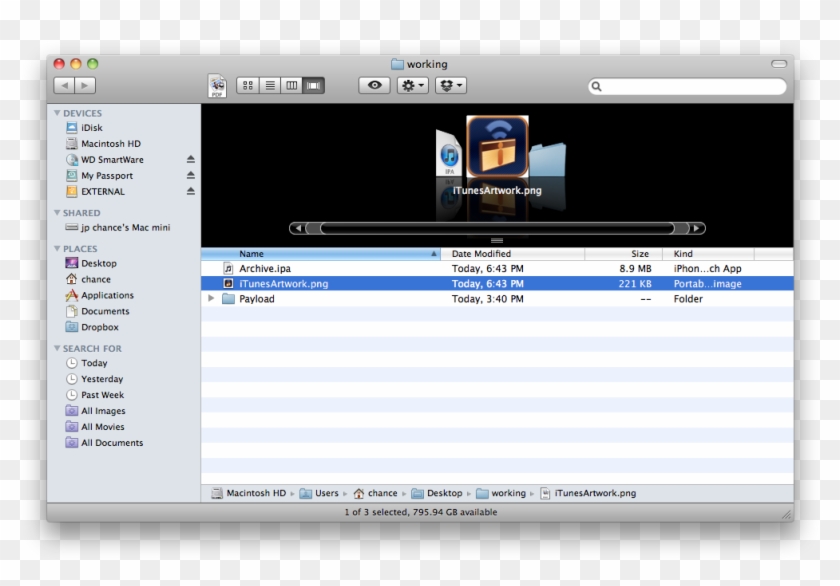
Task: Select Cover Flow view in the toolbar
Action: coord(314,85)
